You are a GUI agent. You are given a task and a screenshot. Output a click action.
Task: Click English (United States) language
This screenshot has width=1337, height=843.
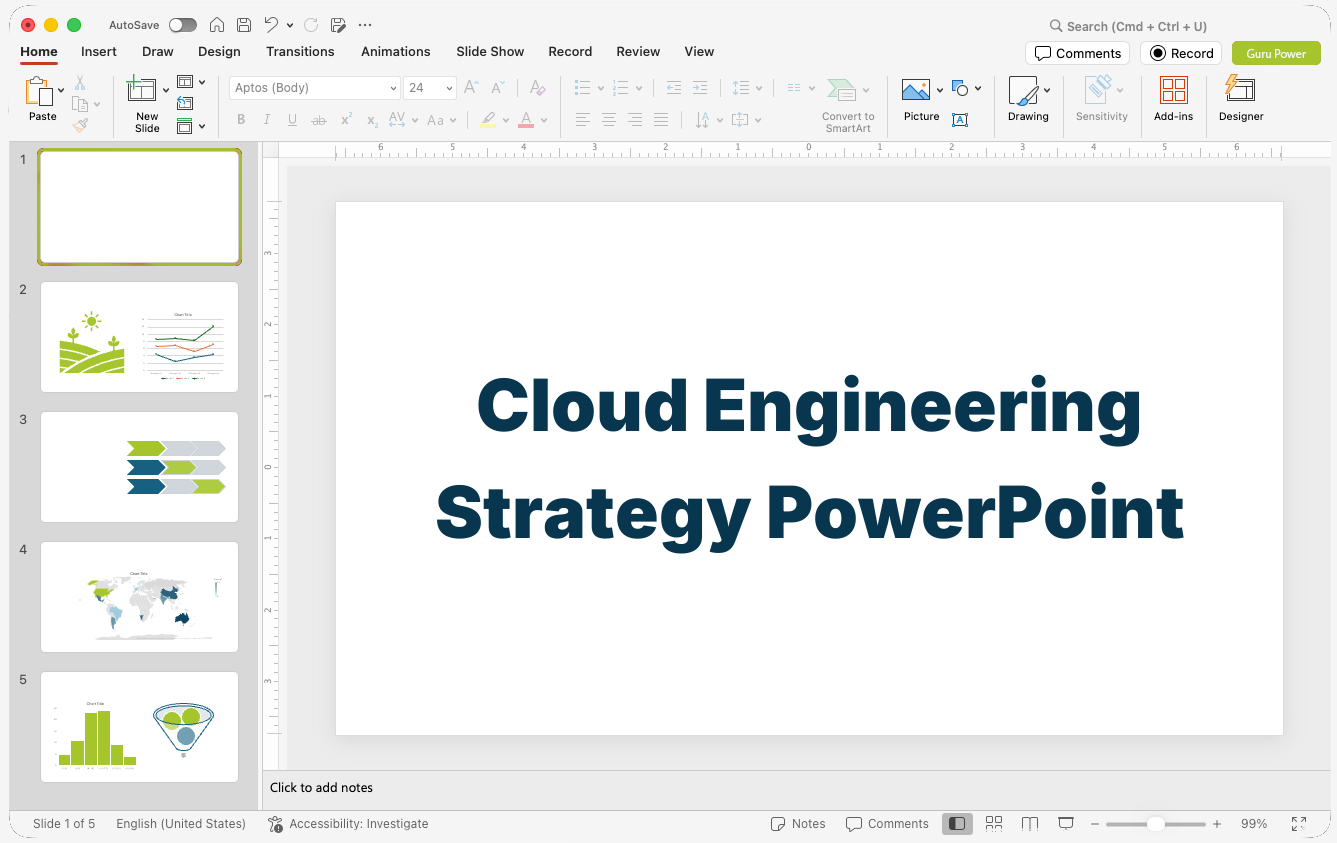181,824
